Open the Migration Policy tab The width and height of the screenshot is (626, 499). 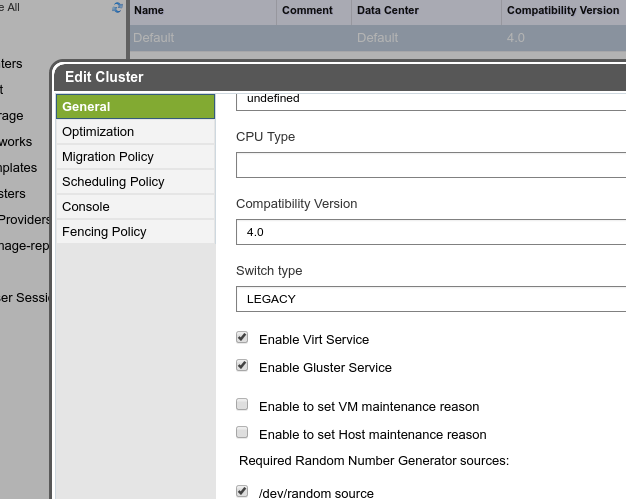tap(135, 157)
